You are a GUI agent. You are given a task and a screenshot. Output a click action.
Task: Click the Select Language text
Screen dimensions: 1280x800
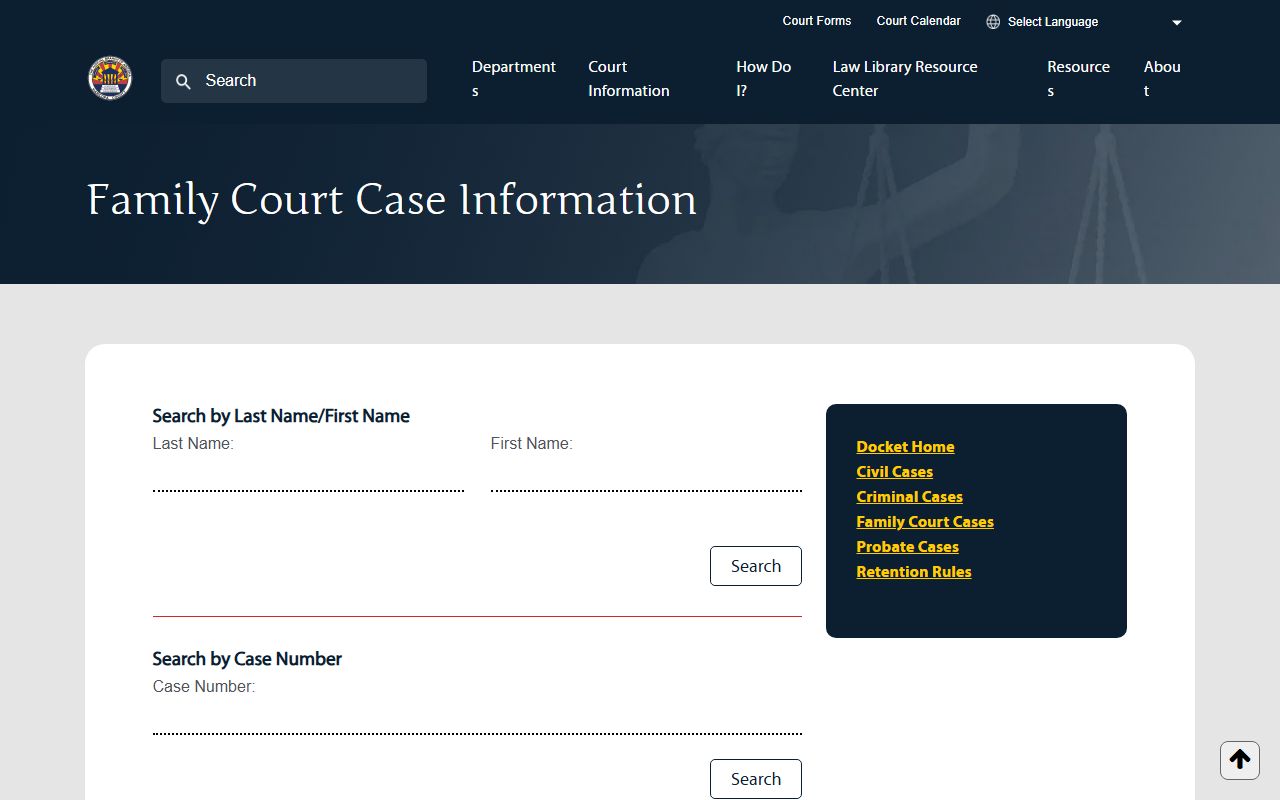(1053, 22)
